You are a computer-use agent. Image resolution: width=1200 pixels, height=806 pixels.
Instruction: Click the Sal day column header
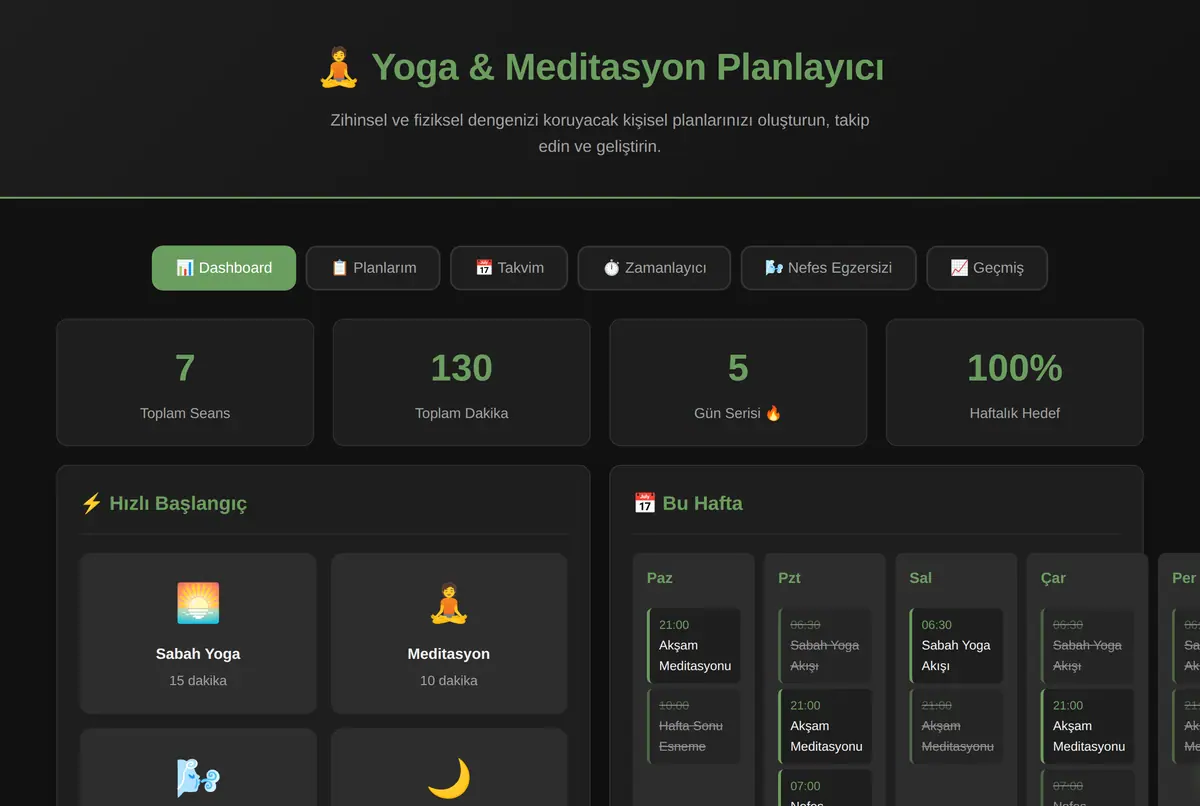[x=921, y=578]
